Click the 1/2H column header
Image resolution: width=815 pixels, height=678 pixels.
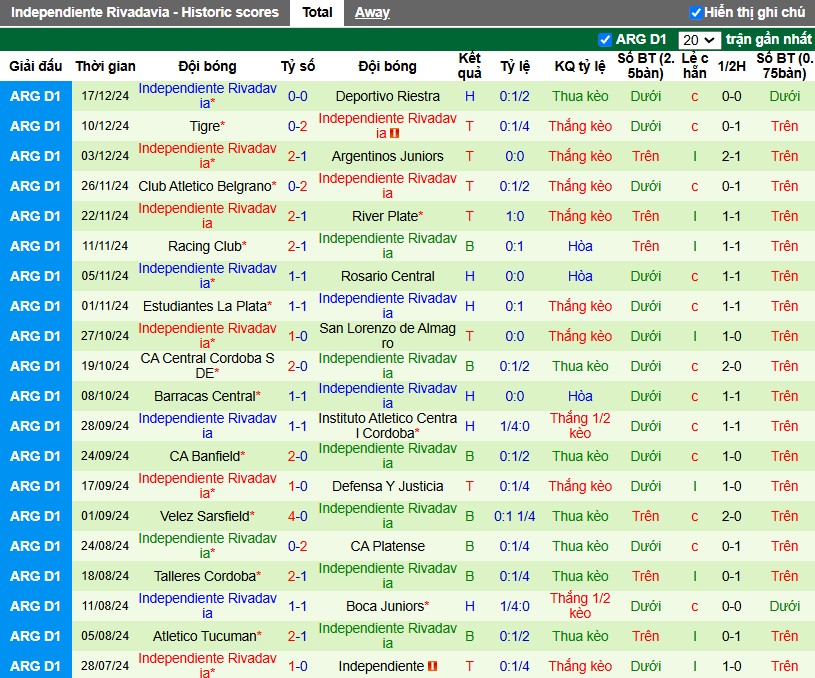(x=731, y=66)
